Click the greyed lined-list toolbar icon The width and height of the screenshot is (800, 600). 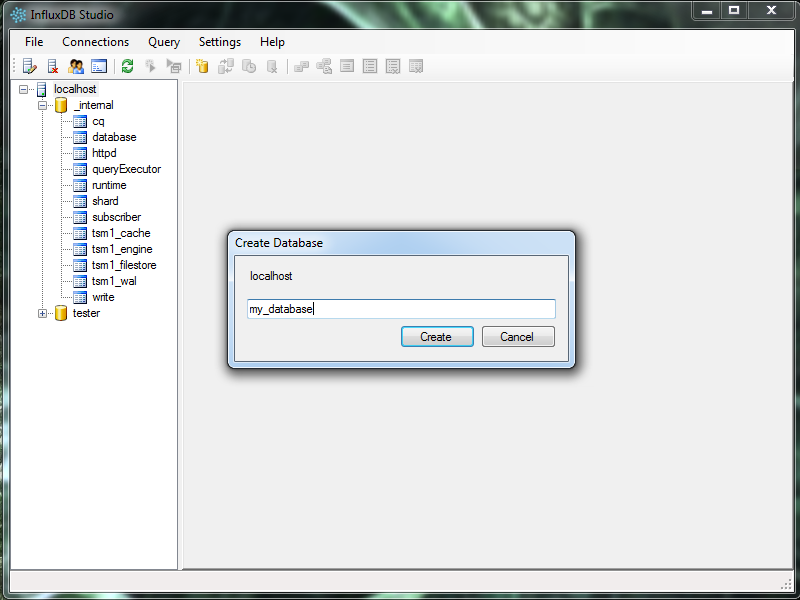pos(370,66)
